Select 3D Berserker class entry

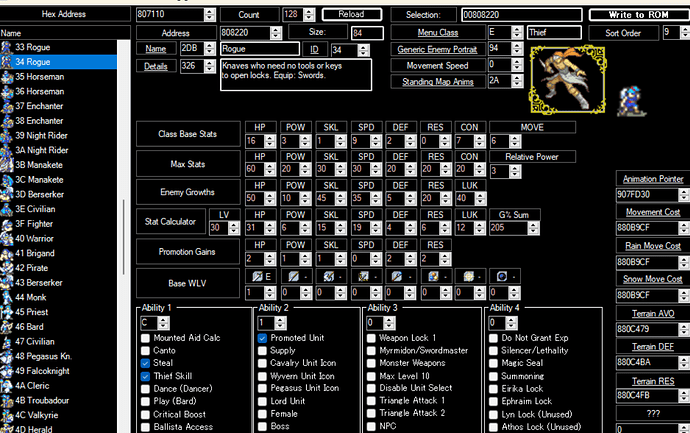pyautogui.click(x=59, y=194)
